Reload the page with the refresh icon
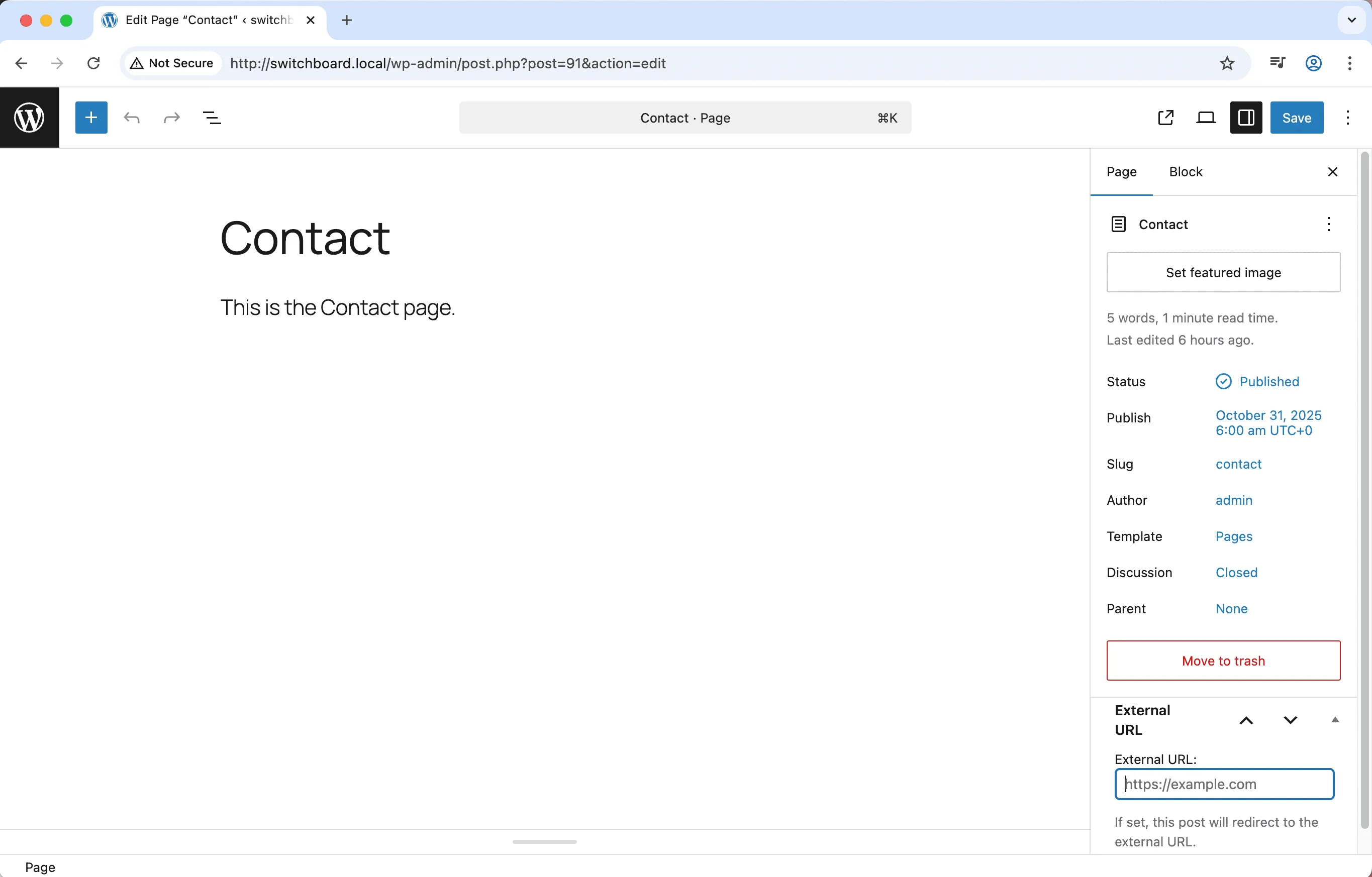This screenshot has height=877, width=1372. 93,63
